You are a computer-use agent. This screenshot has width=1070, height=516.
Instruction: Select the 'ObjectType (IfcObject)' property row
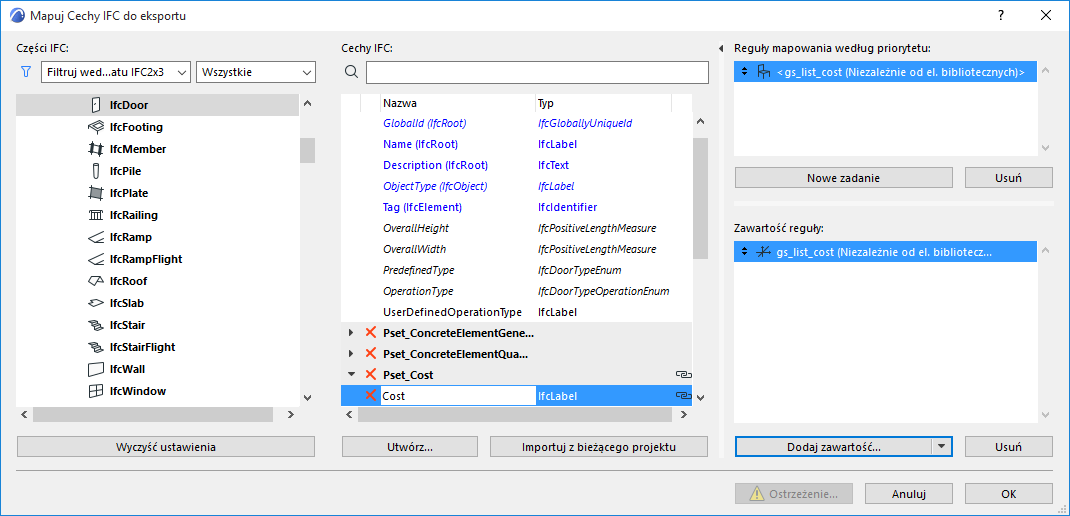(517, 186)
